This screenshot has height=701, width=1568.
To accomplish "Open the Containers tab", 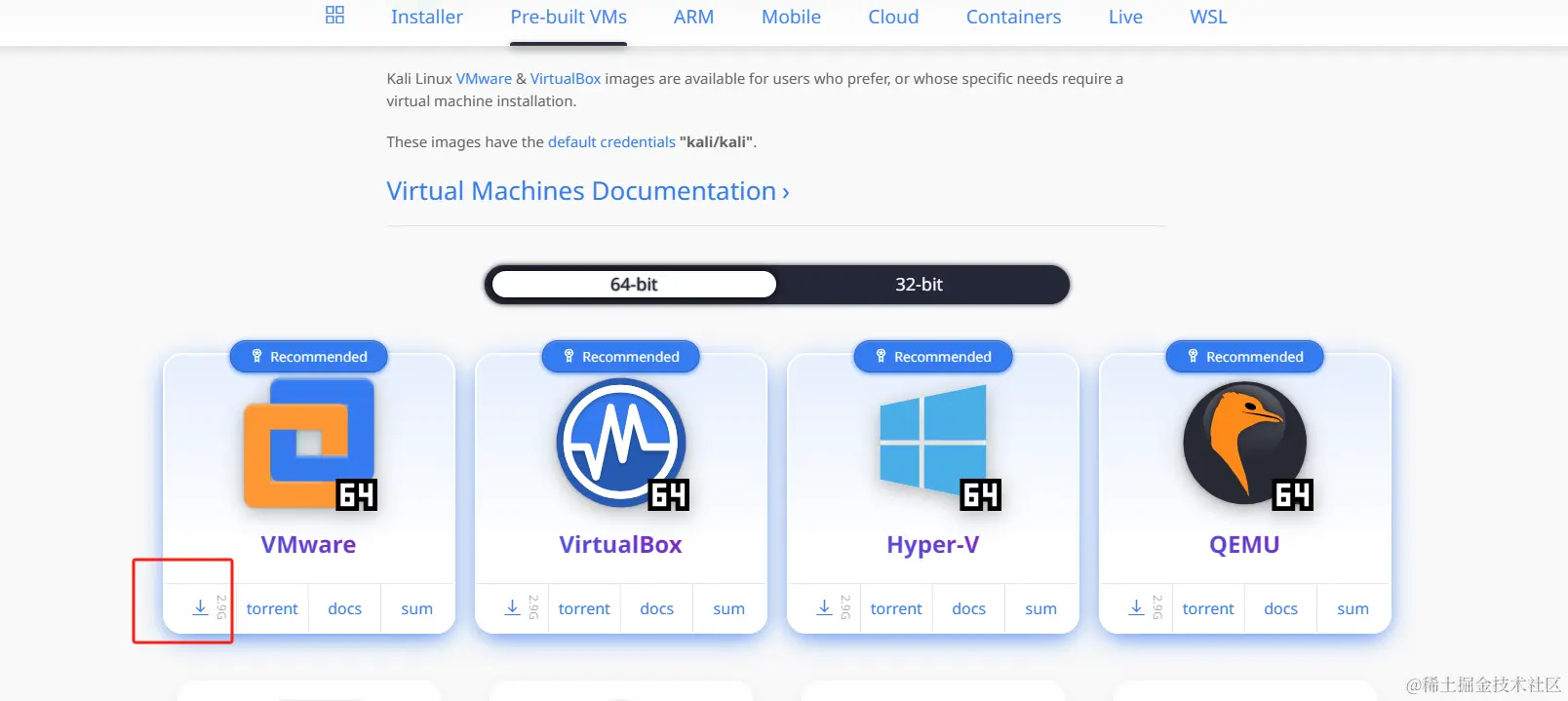I will 1013,17.
